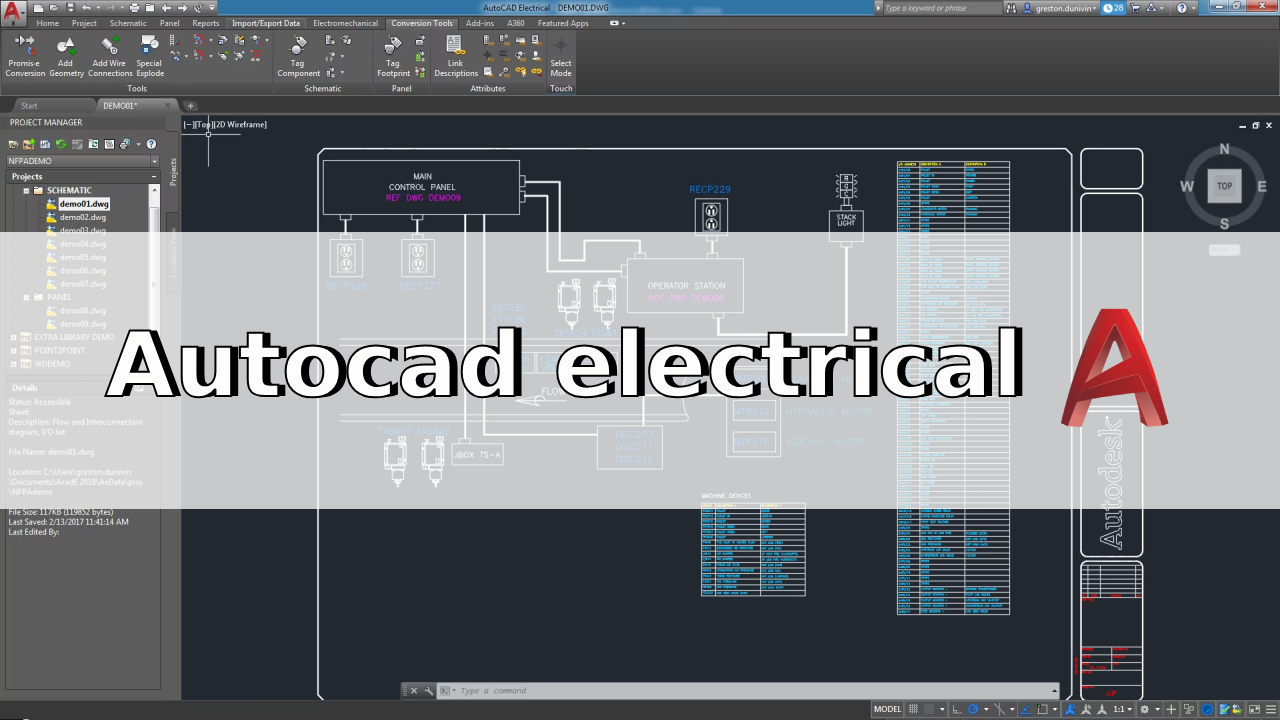This screenshot has width=1280, height=720.
Task: Click the binoculars search icon
Action: point(1011,8)
